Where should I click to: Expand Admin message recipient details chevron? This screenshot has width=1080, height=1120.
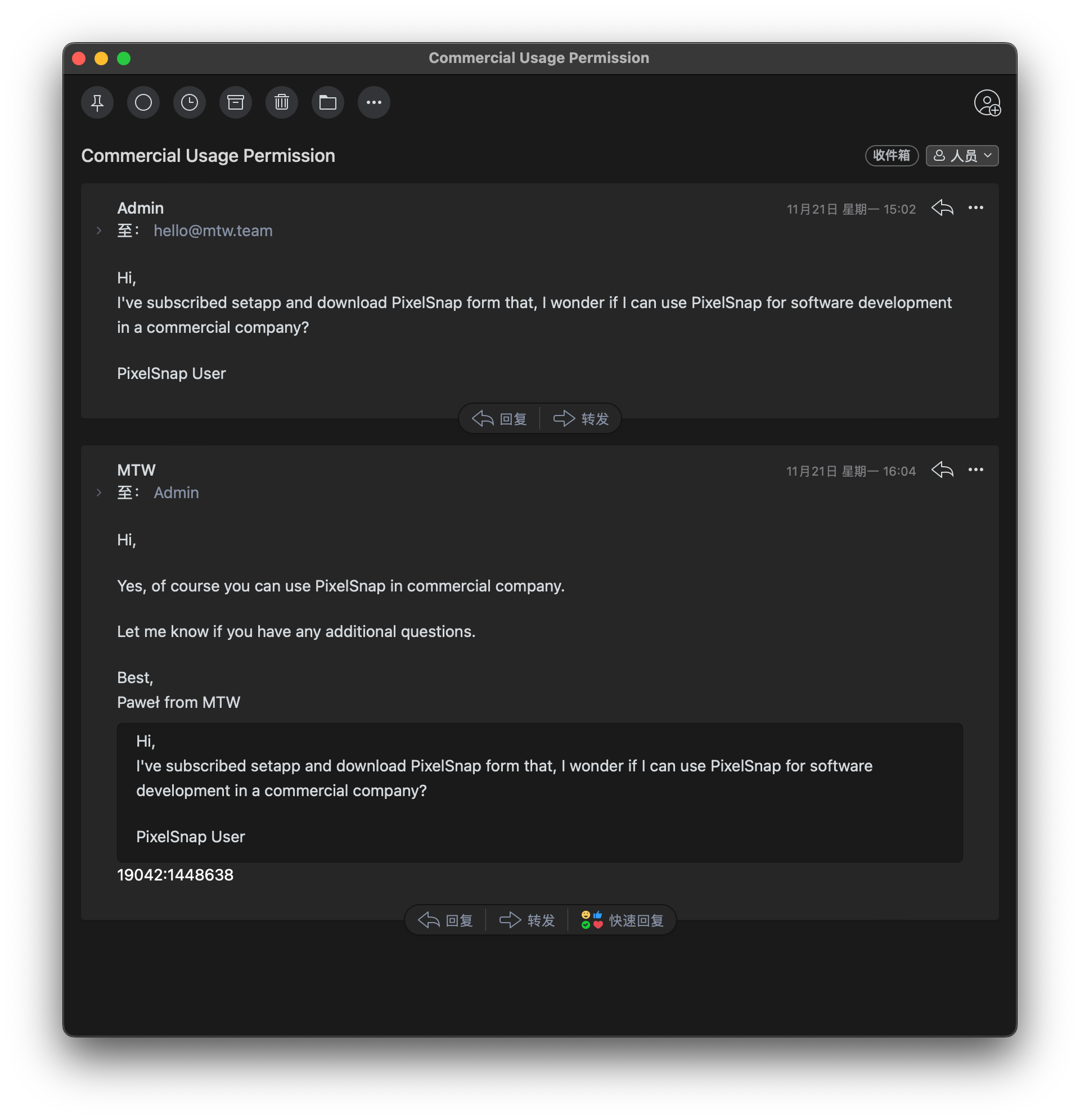[x=100, y=231]
